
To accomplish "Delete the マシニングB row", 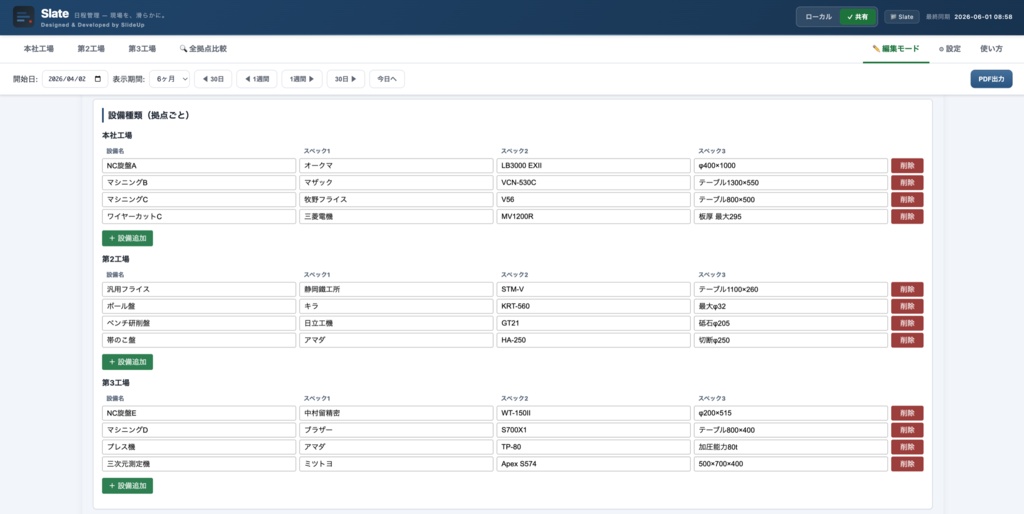I will coord(907,183).
